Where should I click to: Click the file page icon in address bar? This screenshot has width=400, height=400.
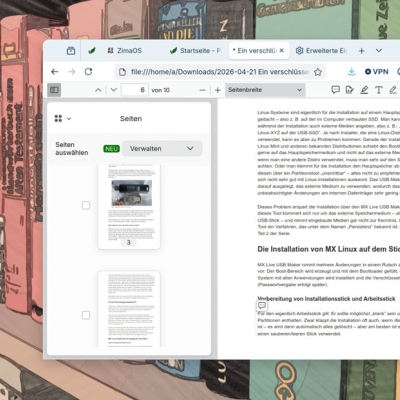pyautogui.click(x=123, y=72)
